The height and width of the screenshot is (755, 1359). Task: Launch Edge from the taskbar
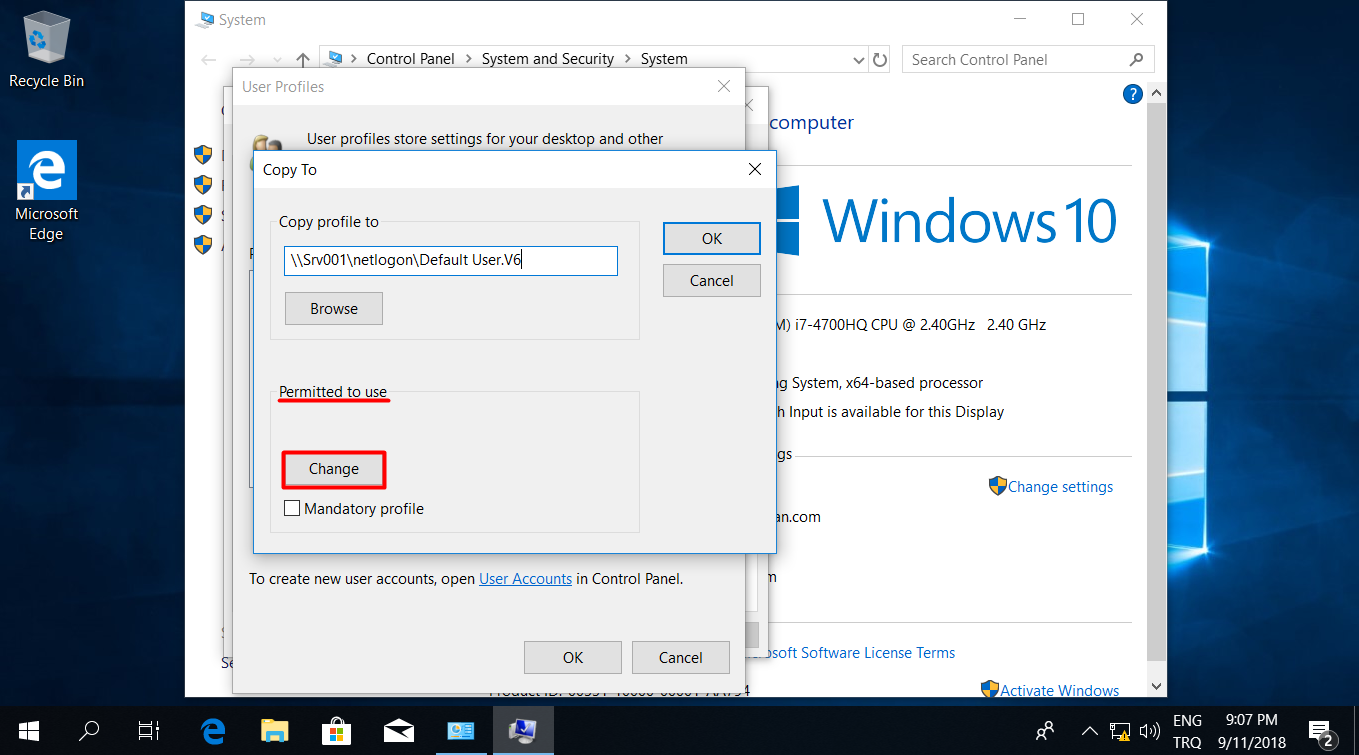[x=213, y=731]
